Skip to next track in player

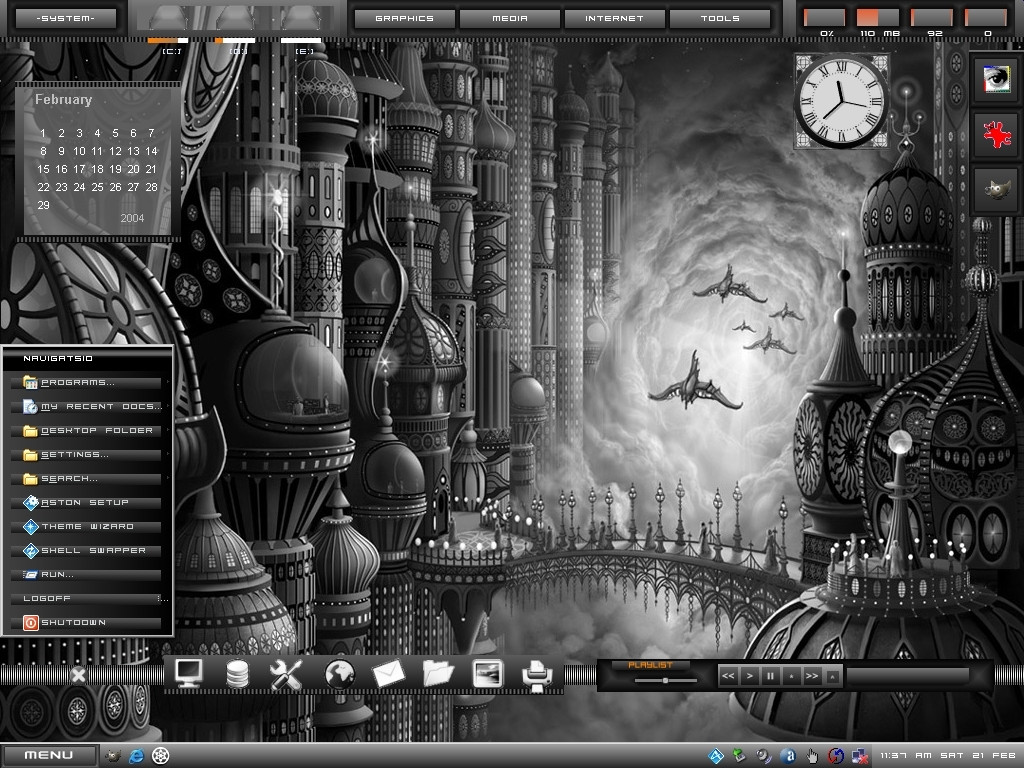click(x=812, y=676)
